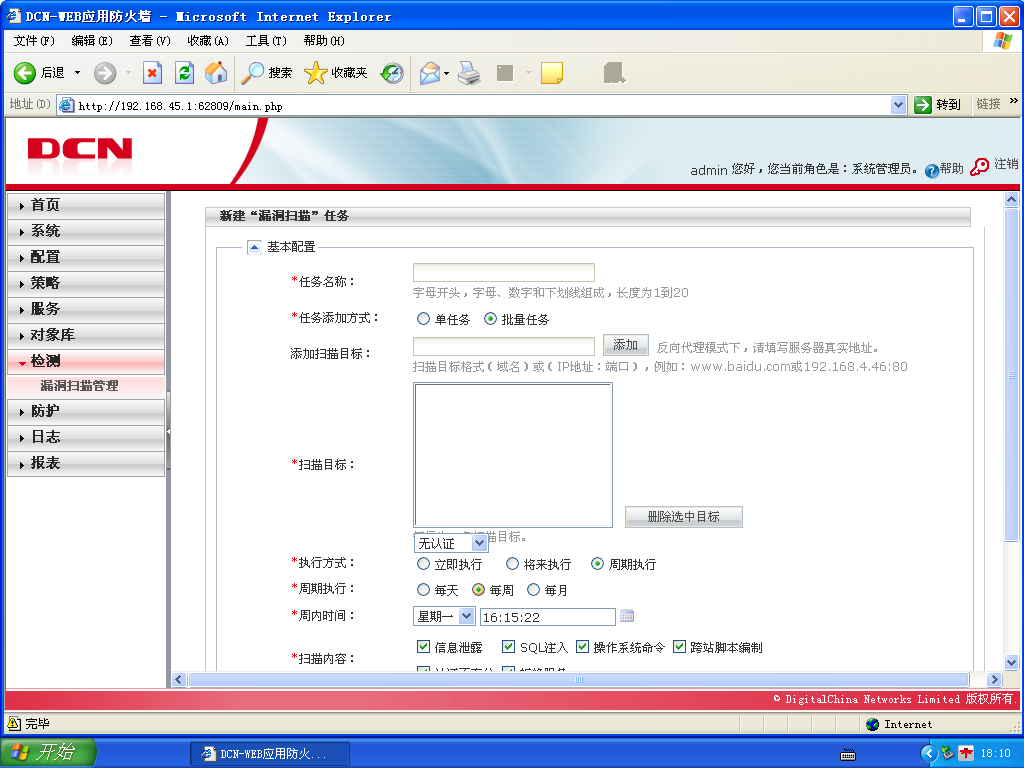The image size is (1024, 768).
Task: Click the Go (转到) green arrow icon
Action: pos(923,104)
